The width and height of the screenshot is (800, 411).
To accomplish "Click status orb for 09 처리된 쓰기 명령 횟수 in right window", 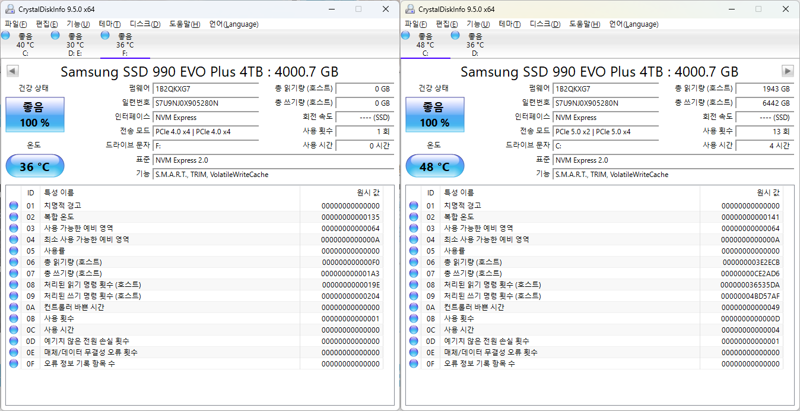I will [413, 296].
